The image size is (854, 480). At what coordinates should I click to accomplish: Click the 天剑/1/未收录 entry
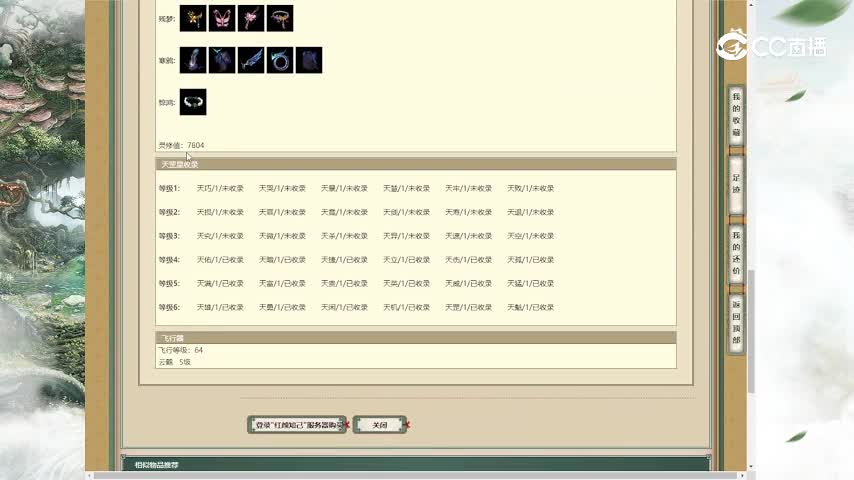coord(406,212)
